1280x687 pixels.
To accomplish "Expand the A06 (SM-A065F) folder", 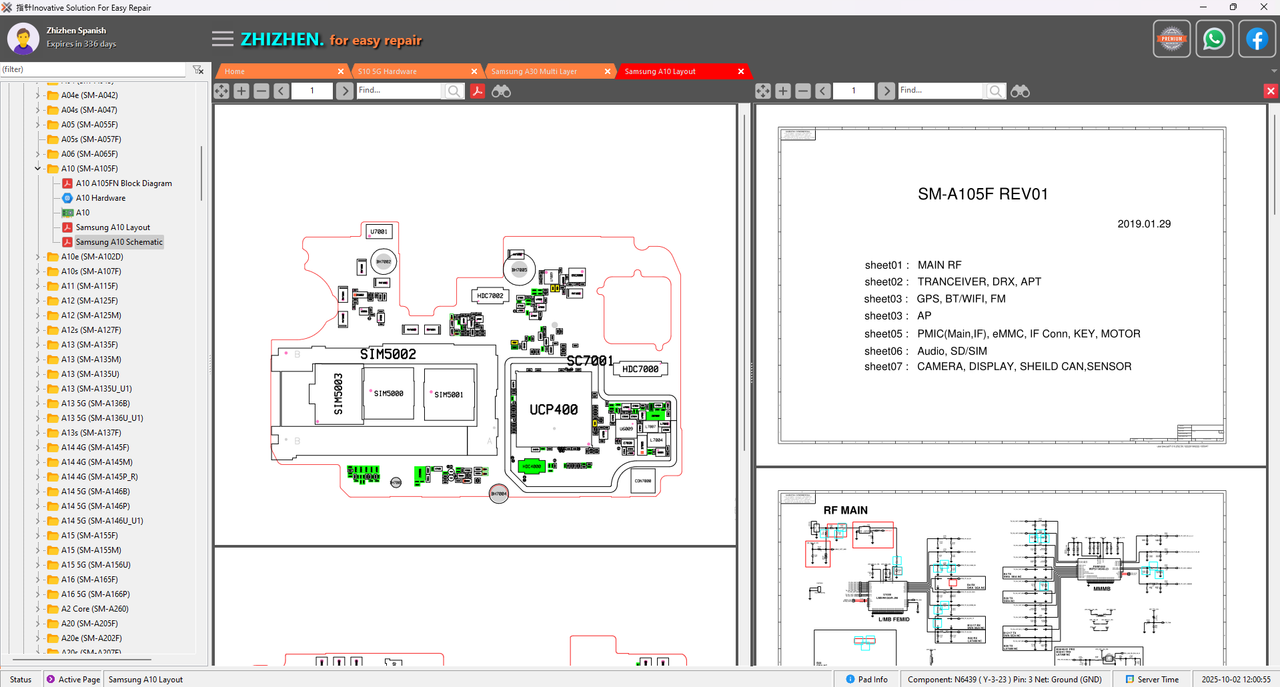I will pyautogui.click(x=38, y=154).
